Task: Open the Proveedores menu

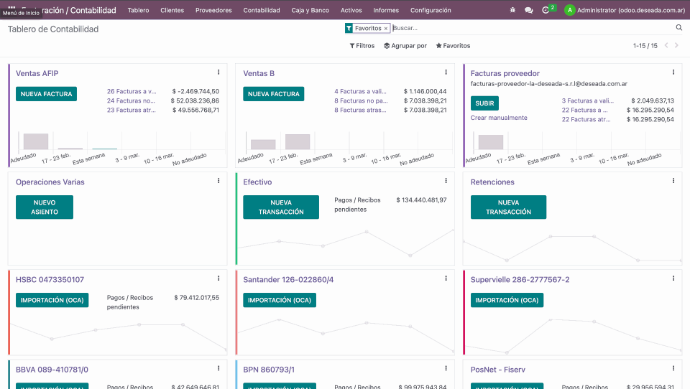Action: 213,10
